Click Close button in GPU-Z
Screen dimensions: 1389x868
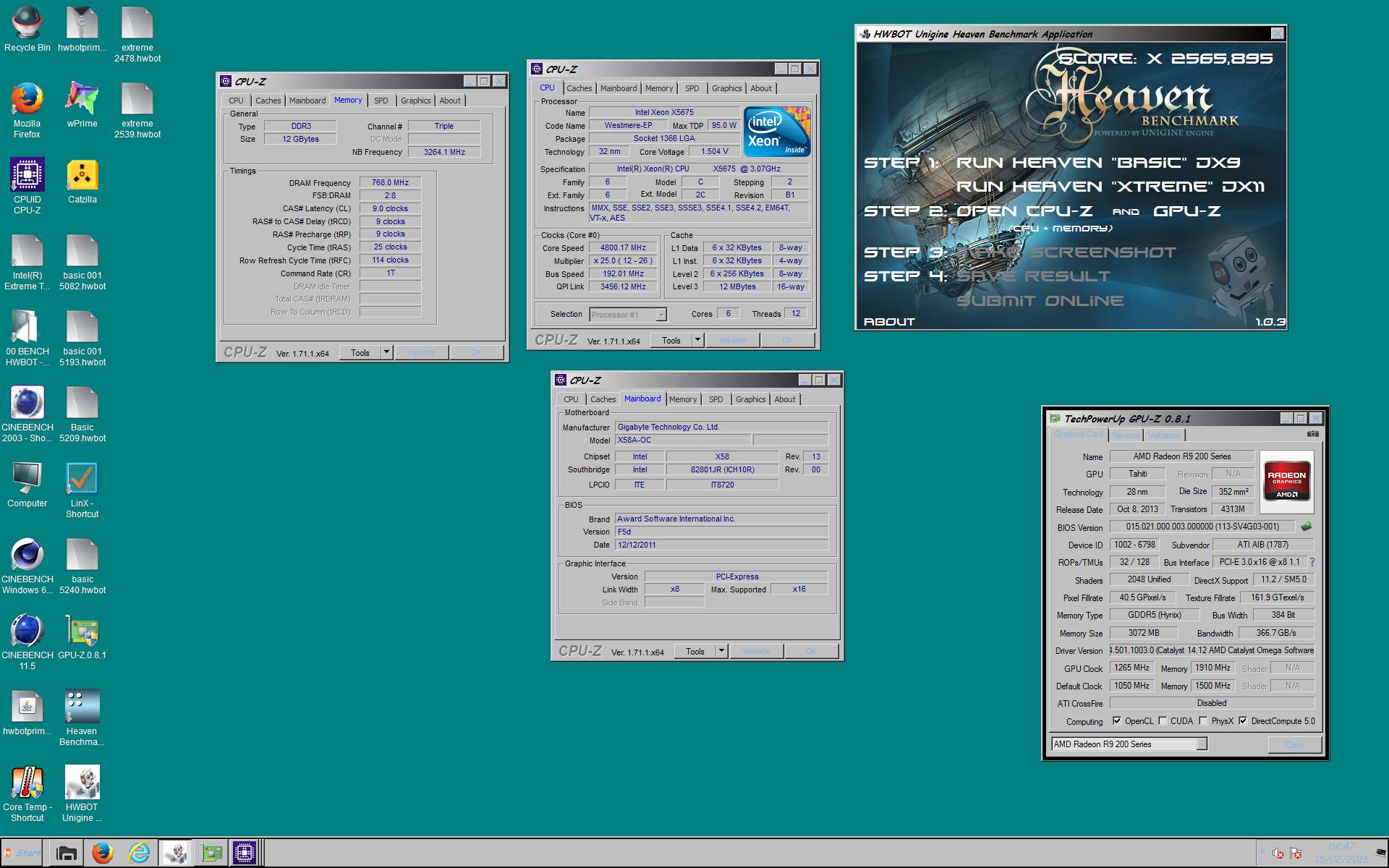[1294, 744]
